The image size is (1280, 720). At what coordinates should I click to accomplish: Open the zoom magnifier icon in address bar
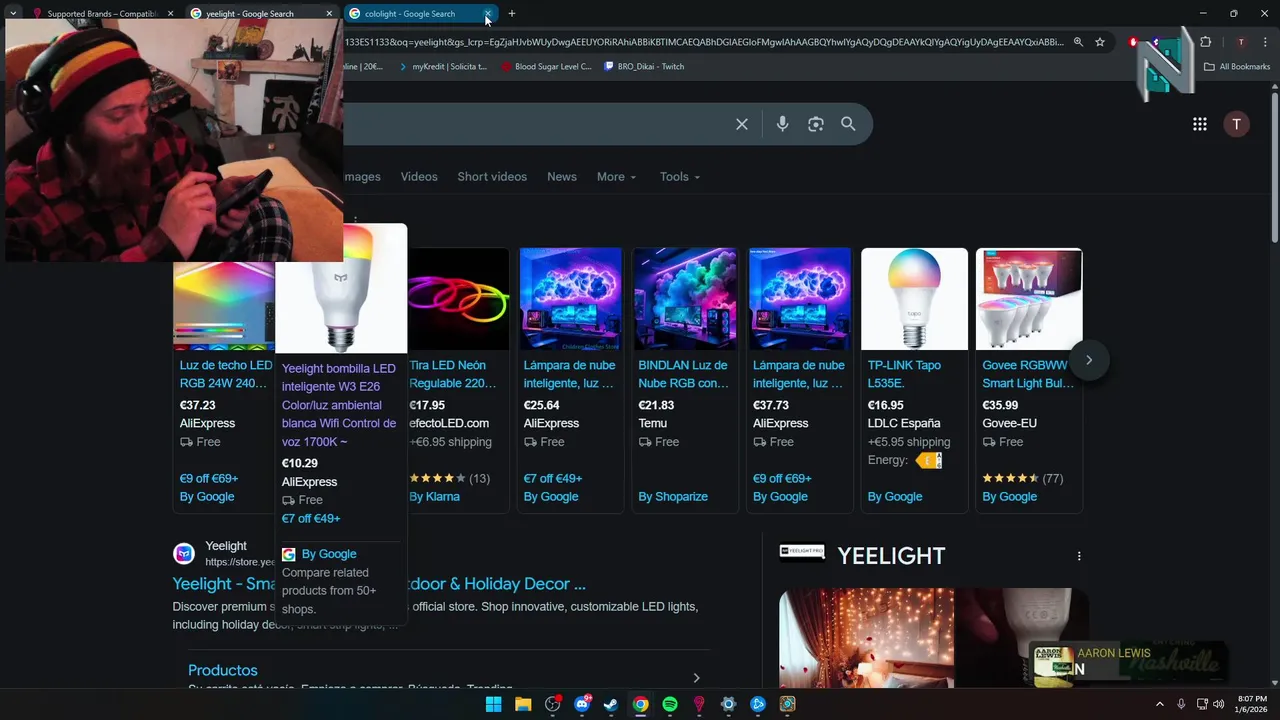(x=1078, y=42)
